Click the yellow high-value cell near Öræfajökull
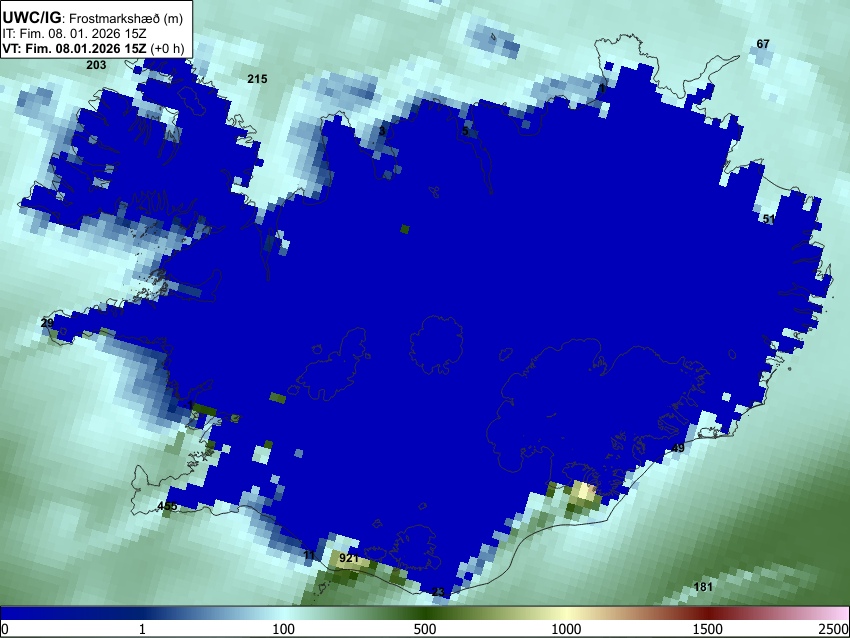The height and width of the screenshot is (638, 850). tap(584, 492)
